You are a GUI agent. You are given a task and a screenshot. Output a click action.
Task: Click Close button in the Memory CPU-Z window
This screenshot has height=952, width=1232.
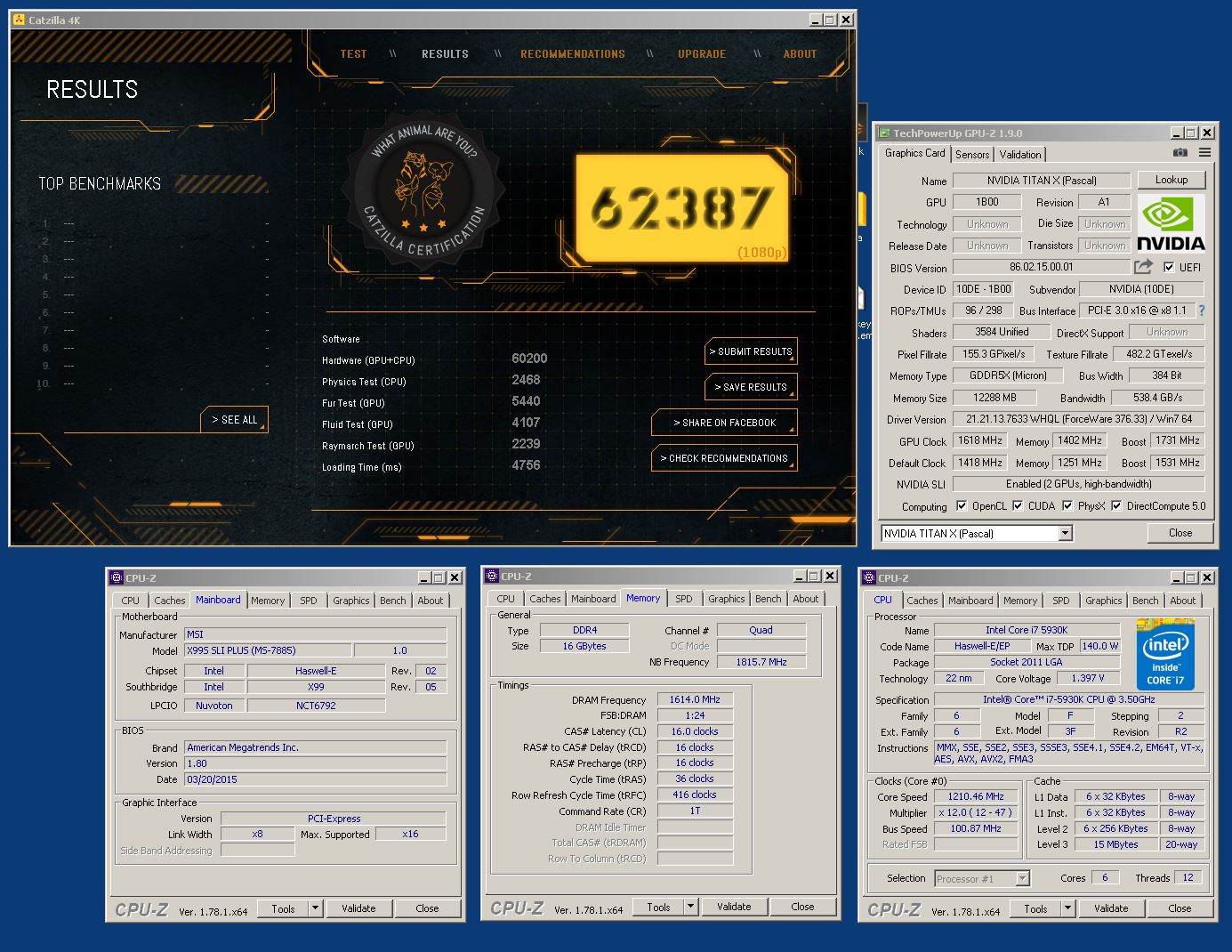(802, 907)
